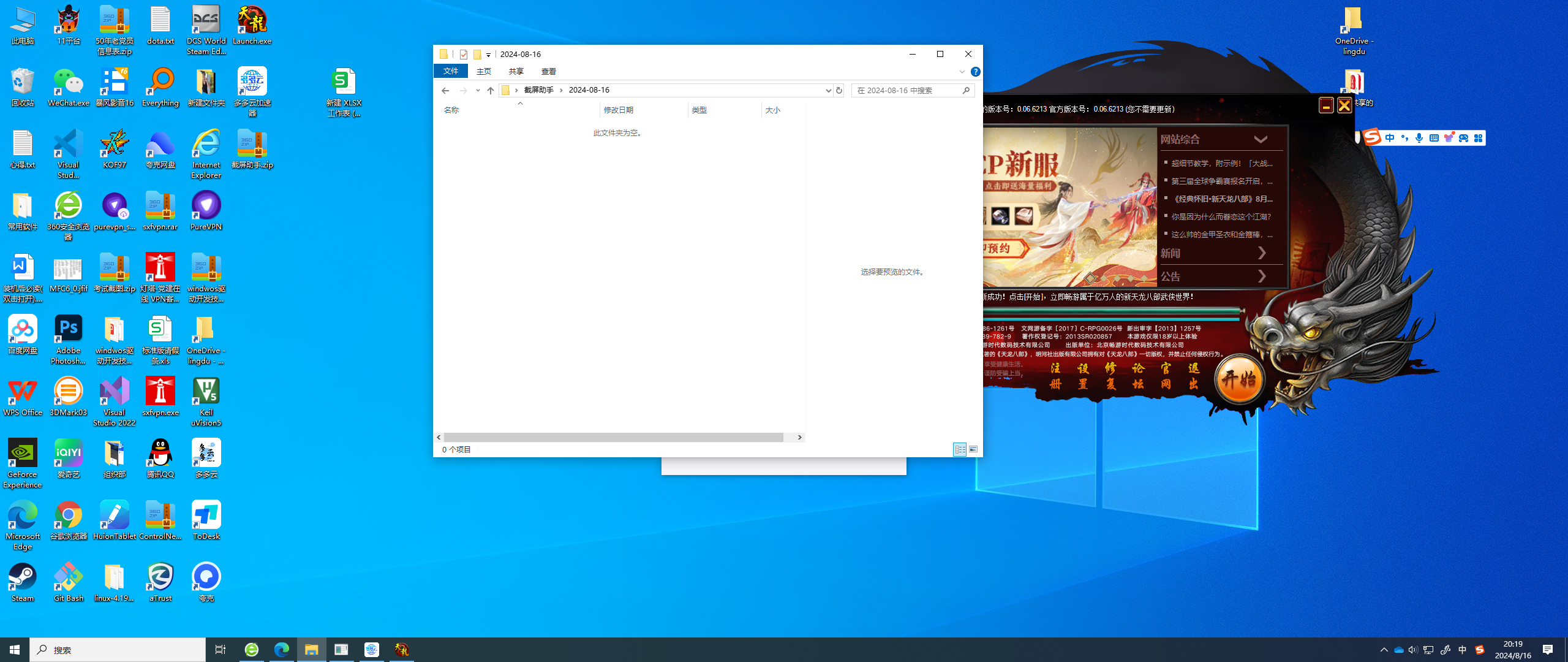Click the 论坛 button in game launcher
1568x662 pixels.
[1138, 376]
